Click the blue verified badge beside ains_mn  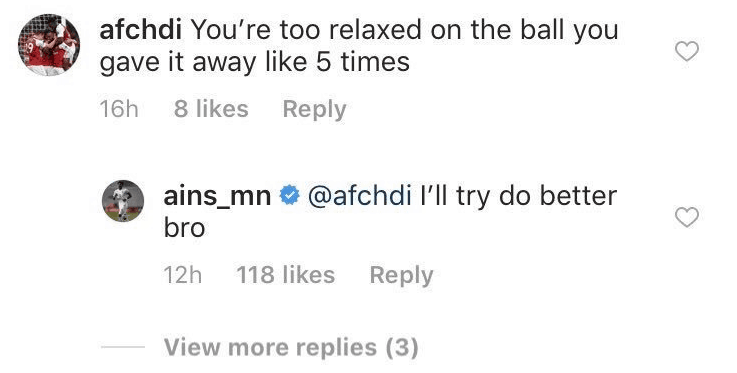[x=290, y=196]
